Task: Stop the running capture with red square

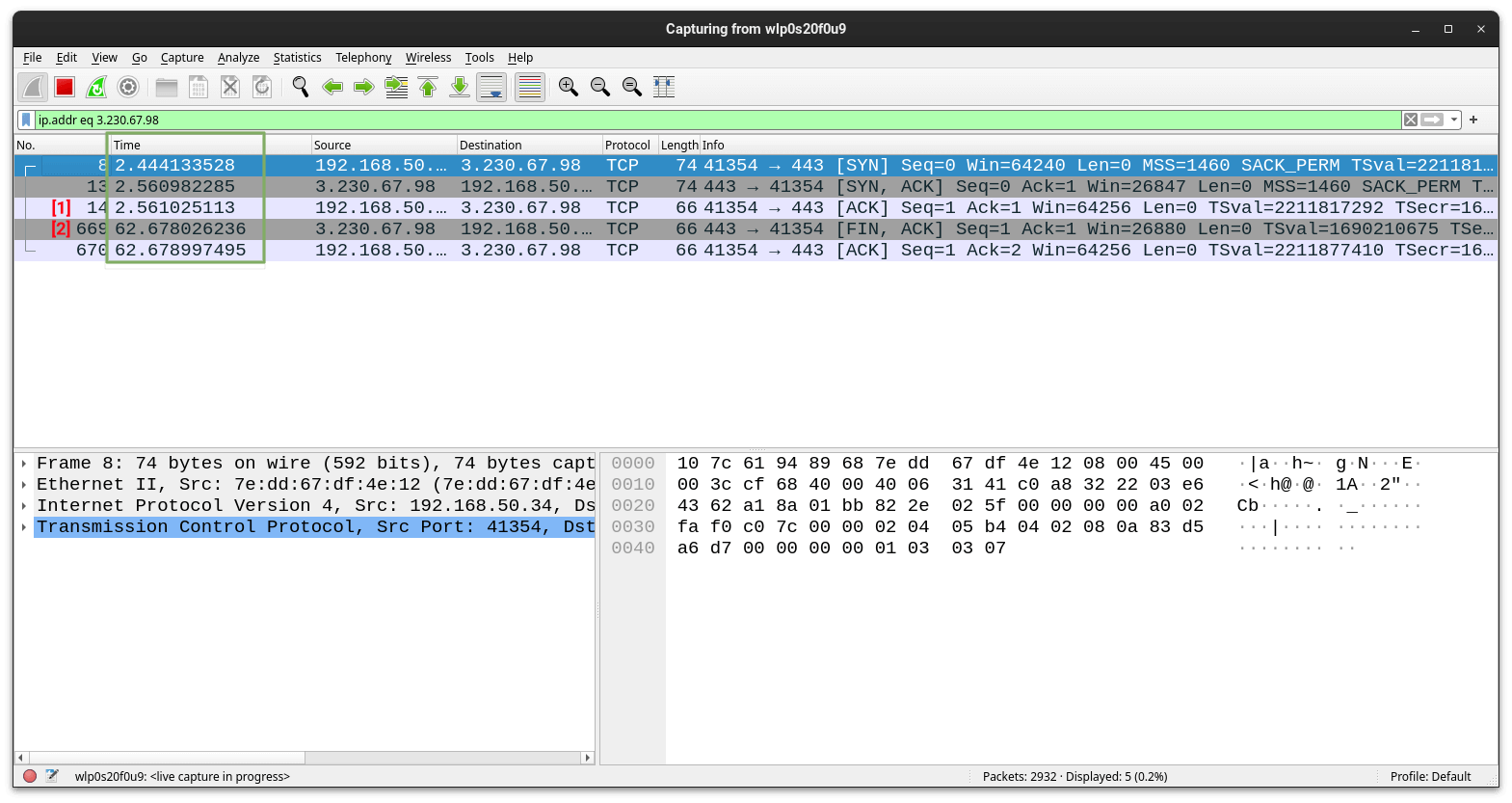Action: [x=65, y=87]
